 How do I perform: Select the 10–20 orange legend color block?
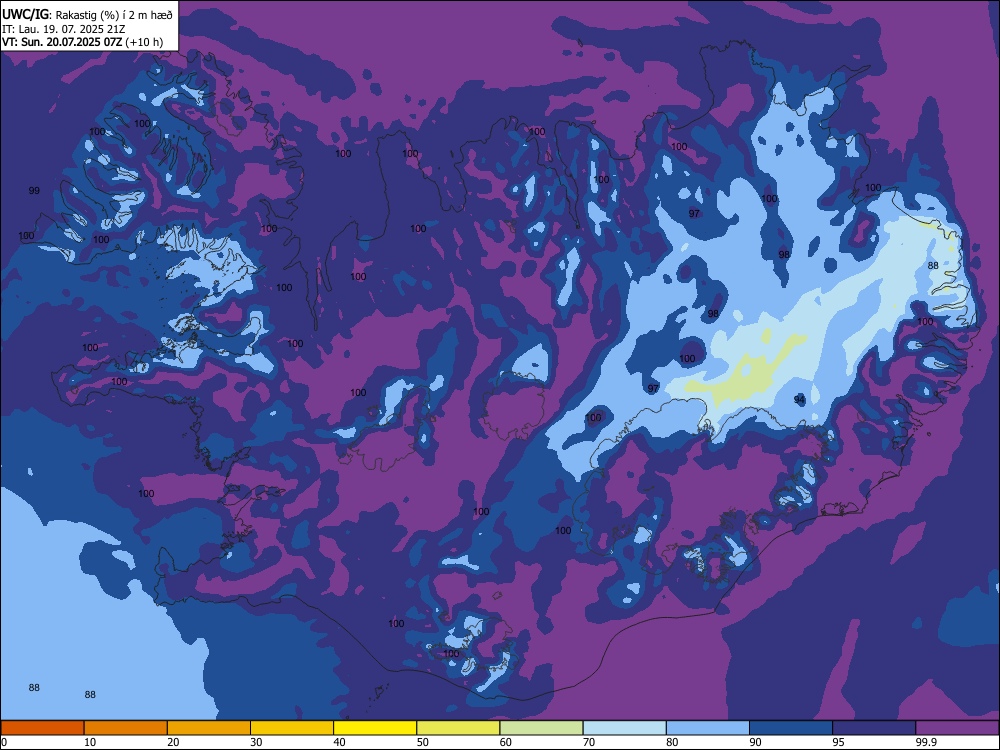(126, 728)
